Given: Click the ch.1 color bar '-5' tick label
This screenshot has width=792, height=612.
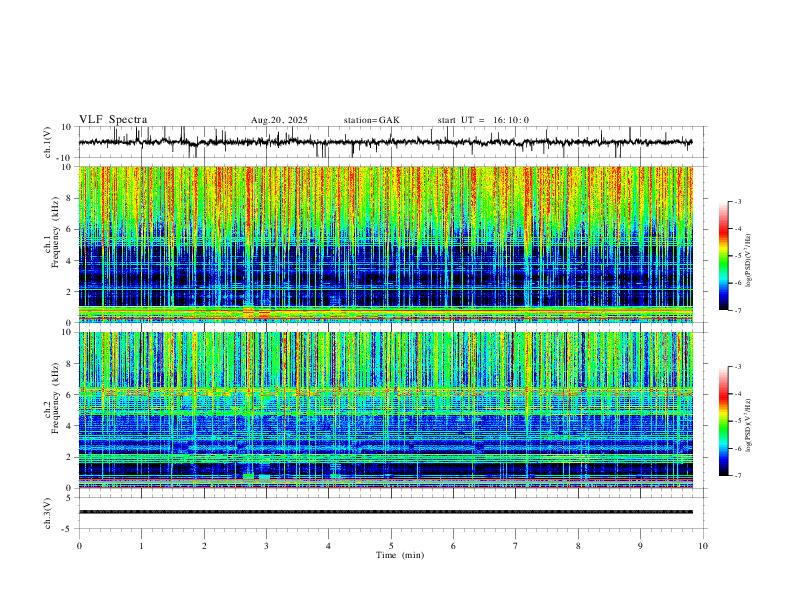Looking at the screenshot, I should click(x=737, y=256).
